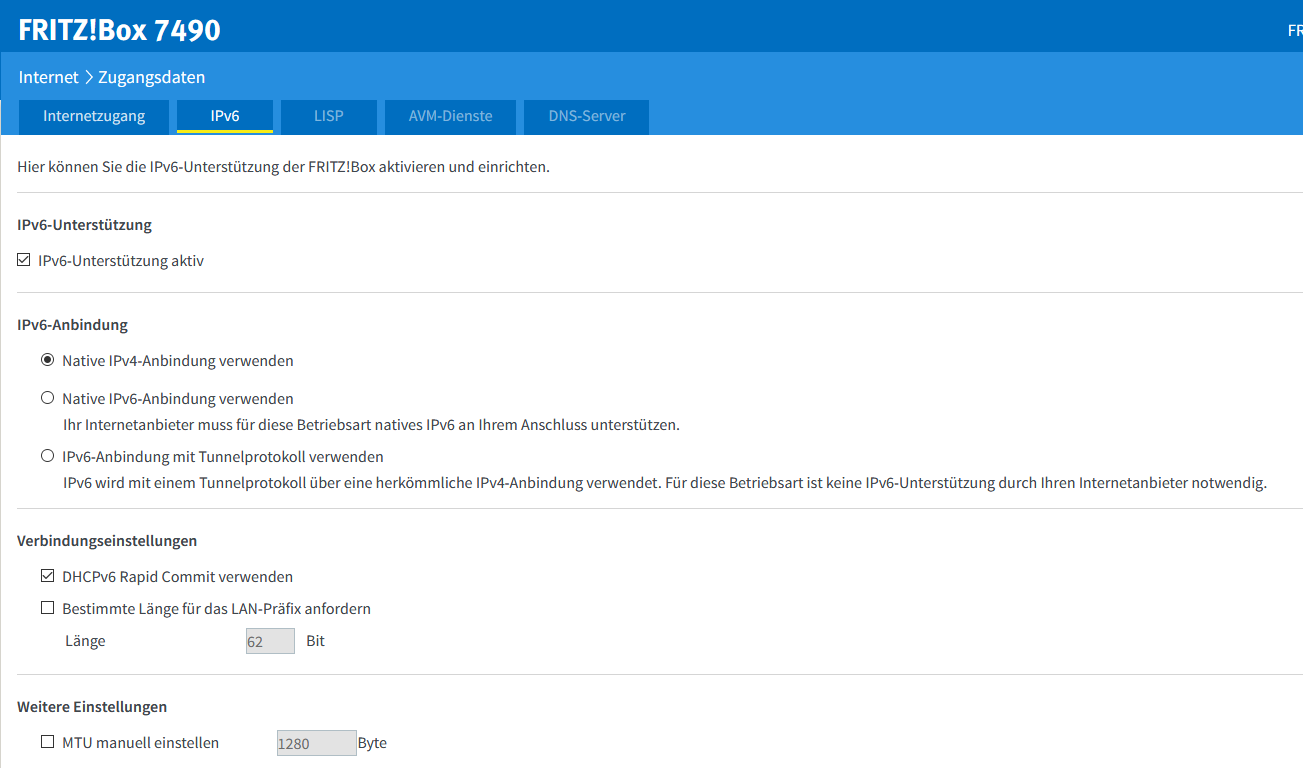Open the Internetzugang tab
The image size is (1303, 768).
tap(94, 116)
